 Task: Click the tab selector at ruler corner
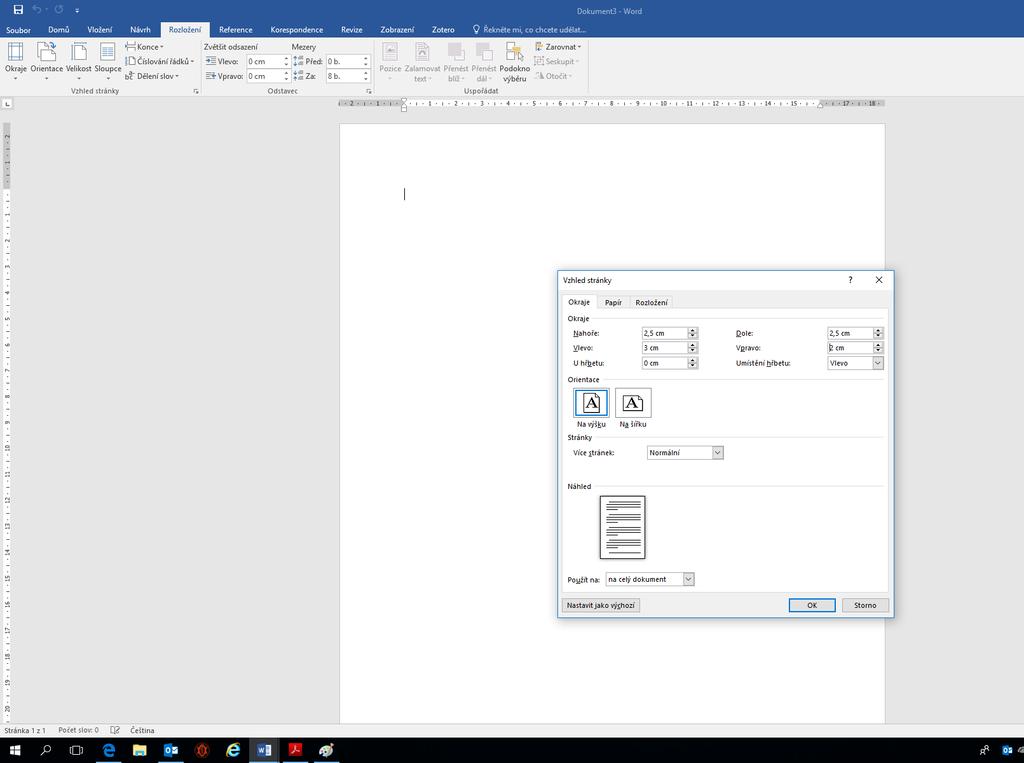click(x=7, y=103)
